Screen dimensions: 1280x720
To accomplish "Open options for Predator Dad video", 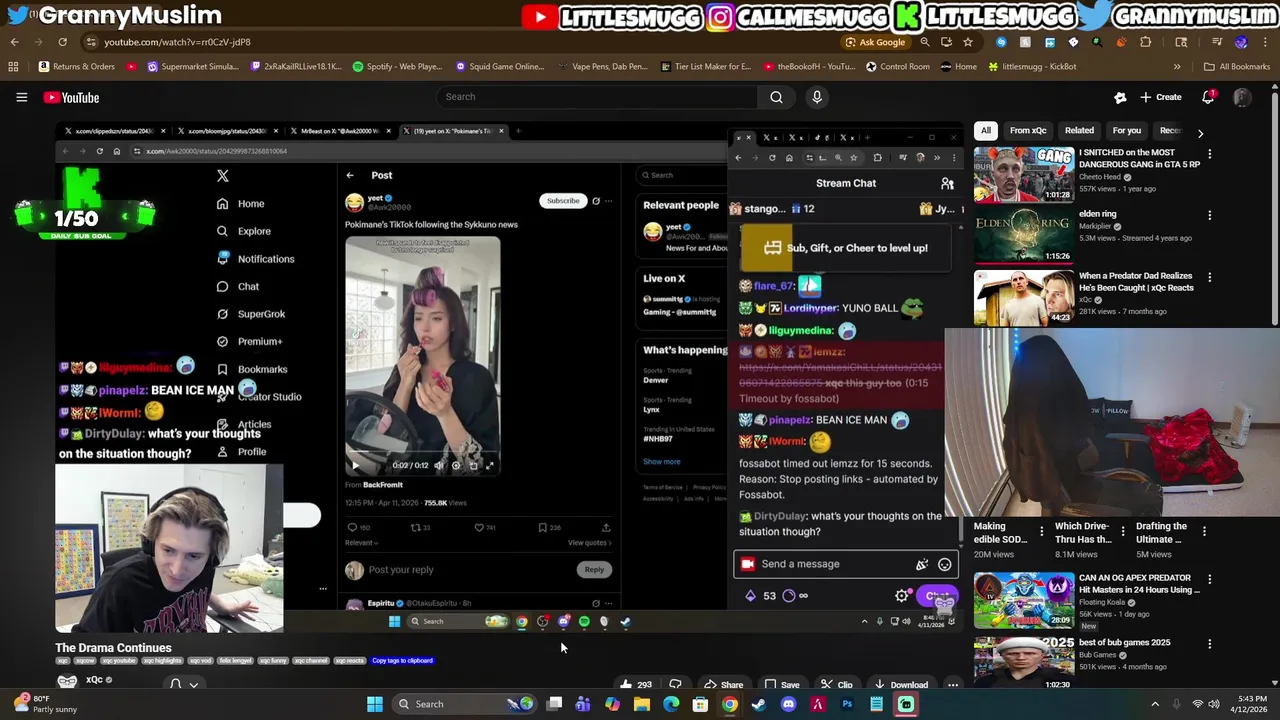I will 1209,278.
